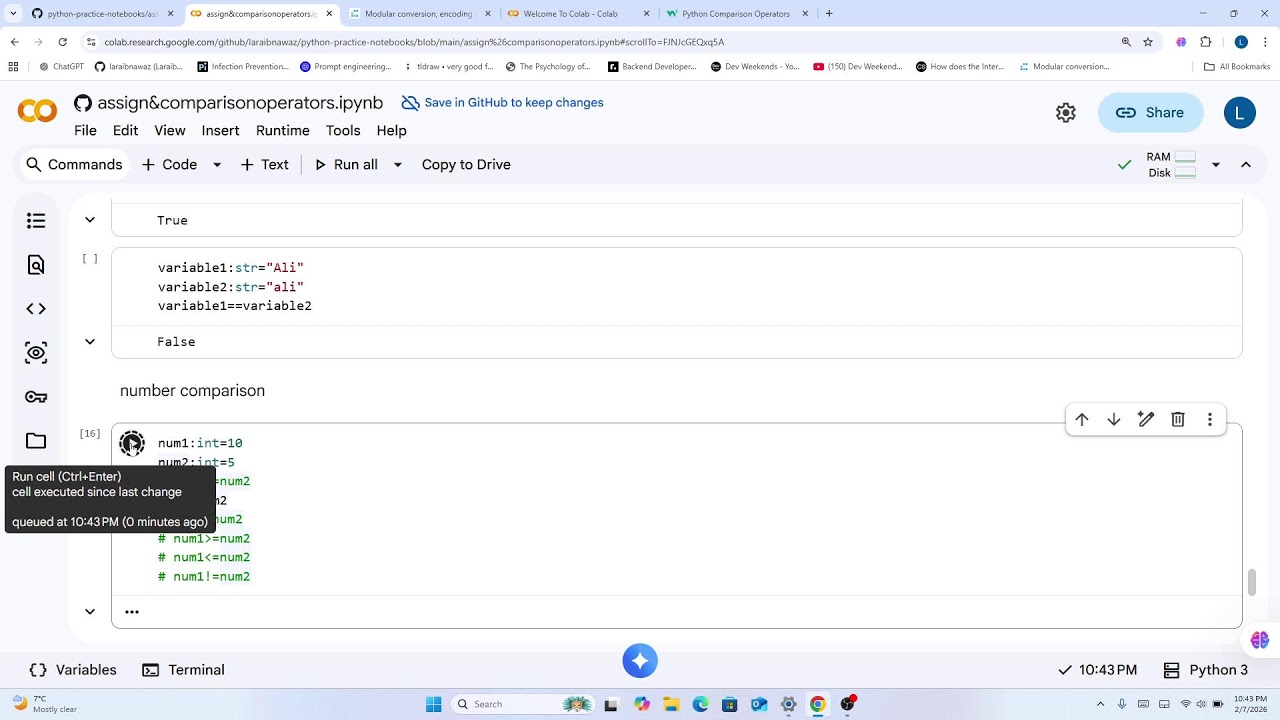Image resolution: width=1280 pixels, height=720 pixels.
Task: Click Run all button
Action: (x=346, y=165)
